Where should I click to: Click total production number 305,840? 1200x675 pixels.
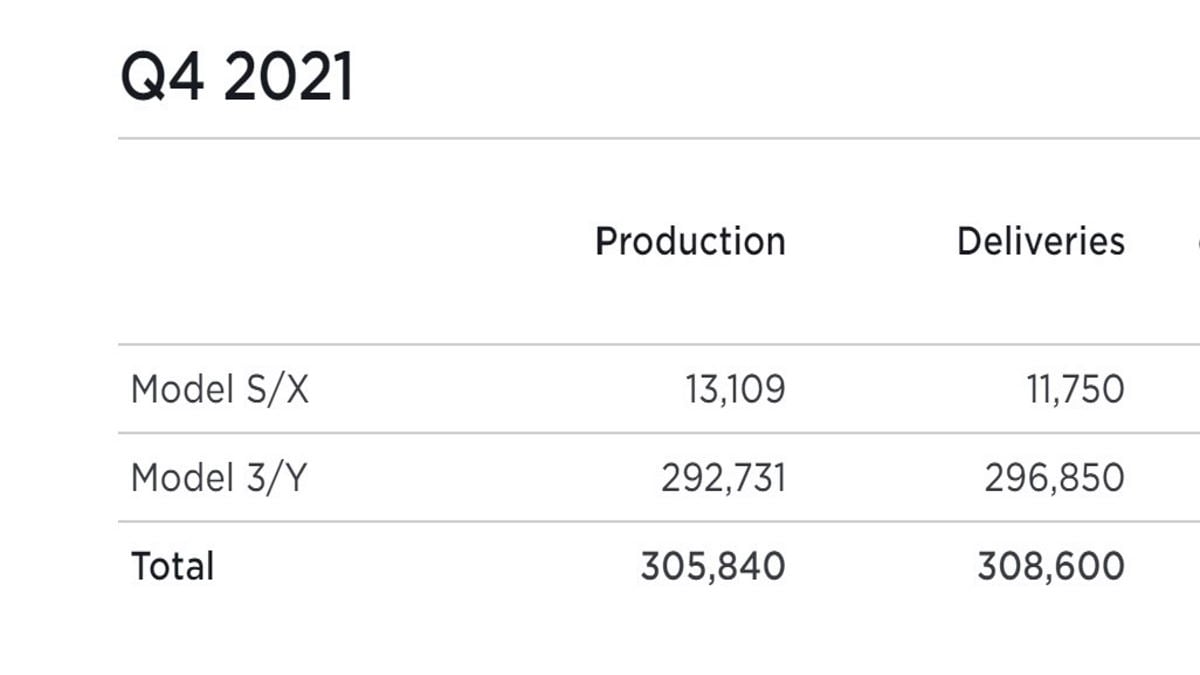[712, 567]
